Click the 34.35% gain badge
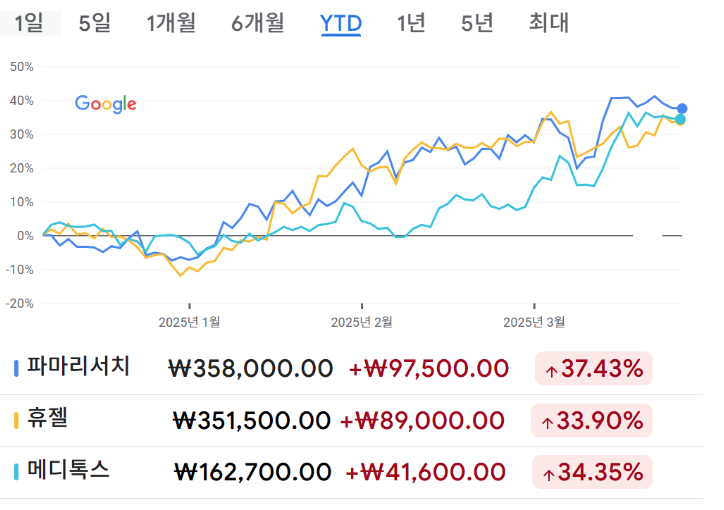This screenshot has width=724, height=510. [592, 472]
